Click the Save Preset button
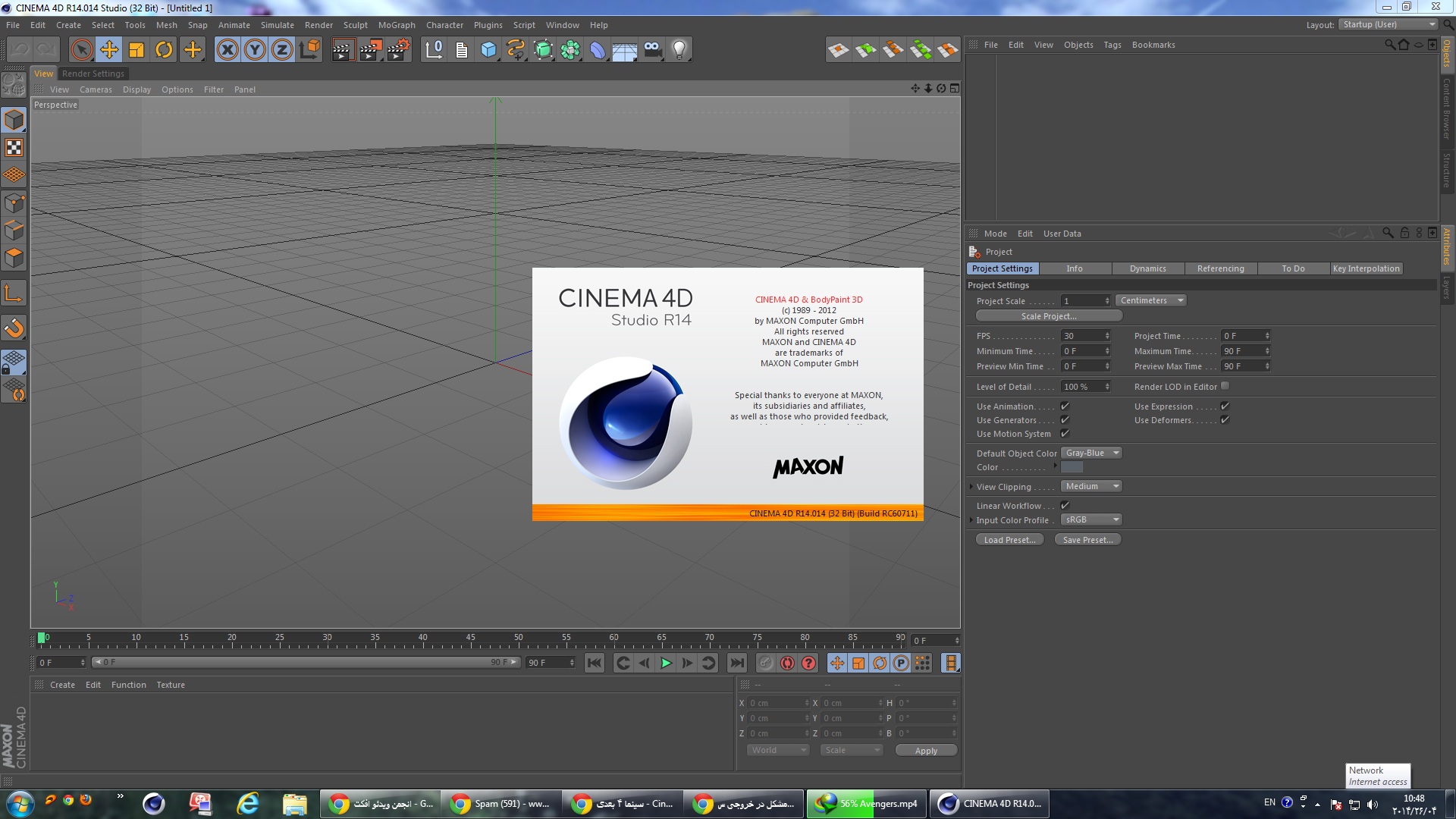1456x819 pixels. 1087,540
